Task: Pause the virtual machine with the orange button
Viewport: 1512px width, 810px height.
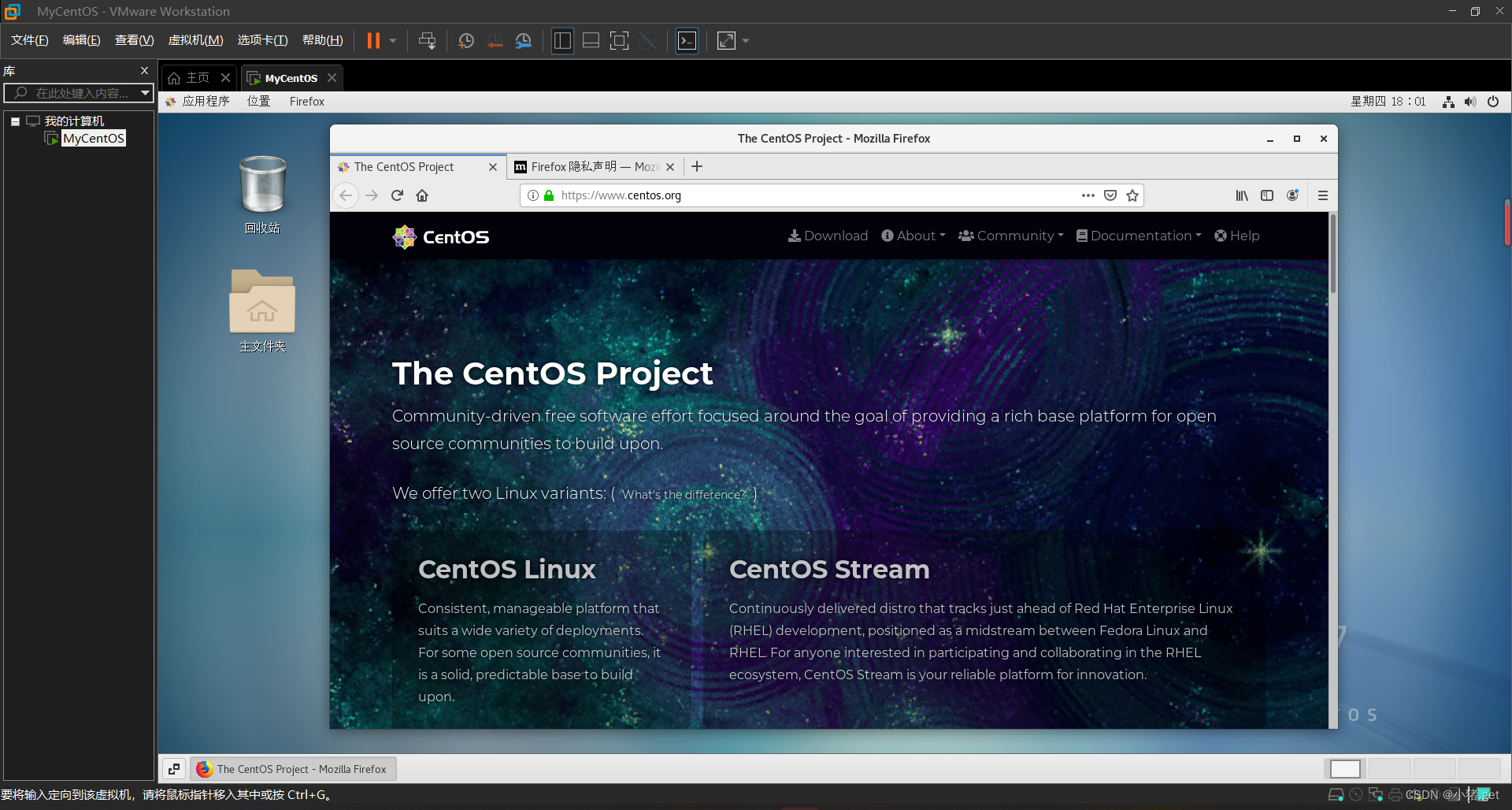Action: [x=373, y=41]
